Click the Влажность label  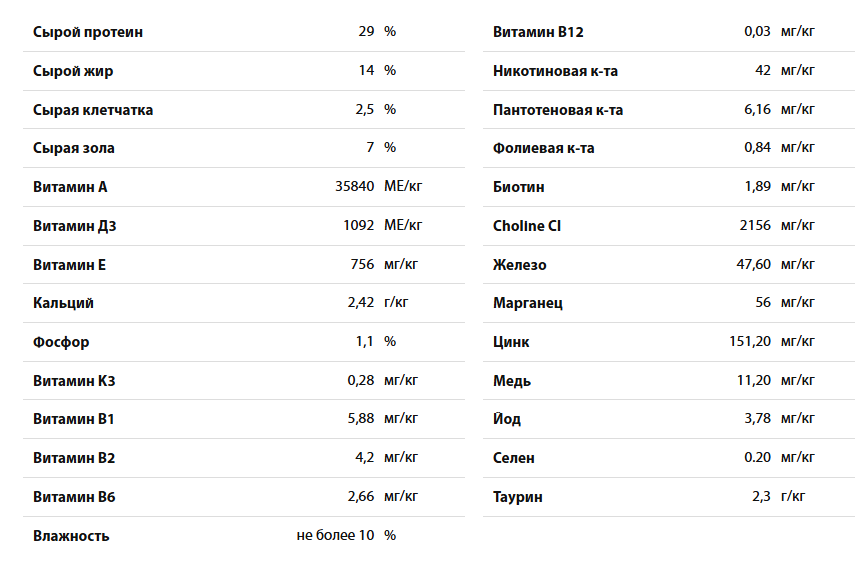71,536
